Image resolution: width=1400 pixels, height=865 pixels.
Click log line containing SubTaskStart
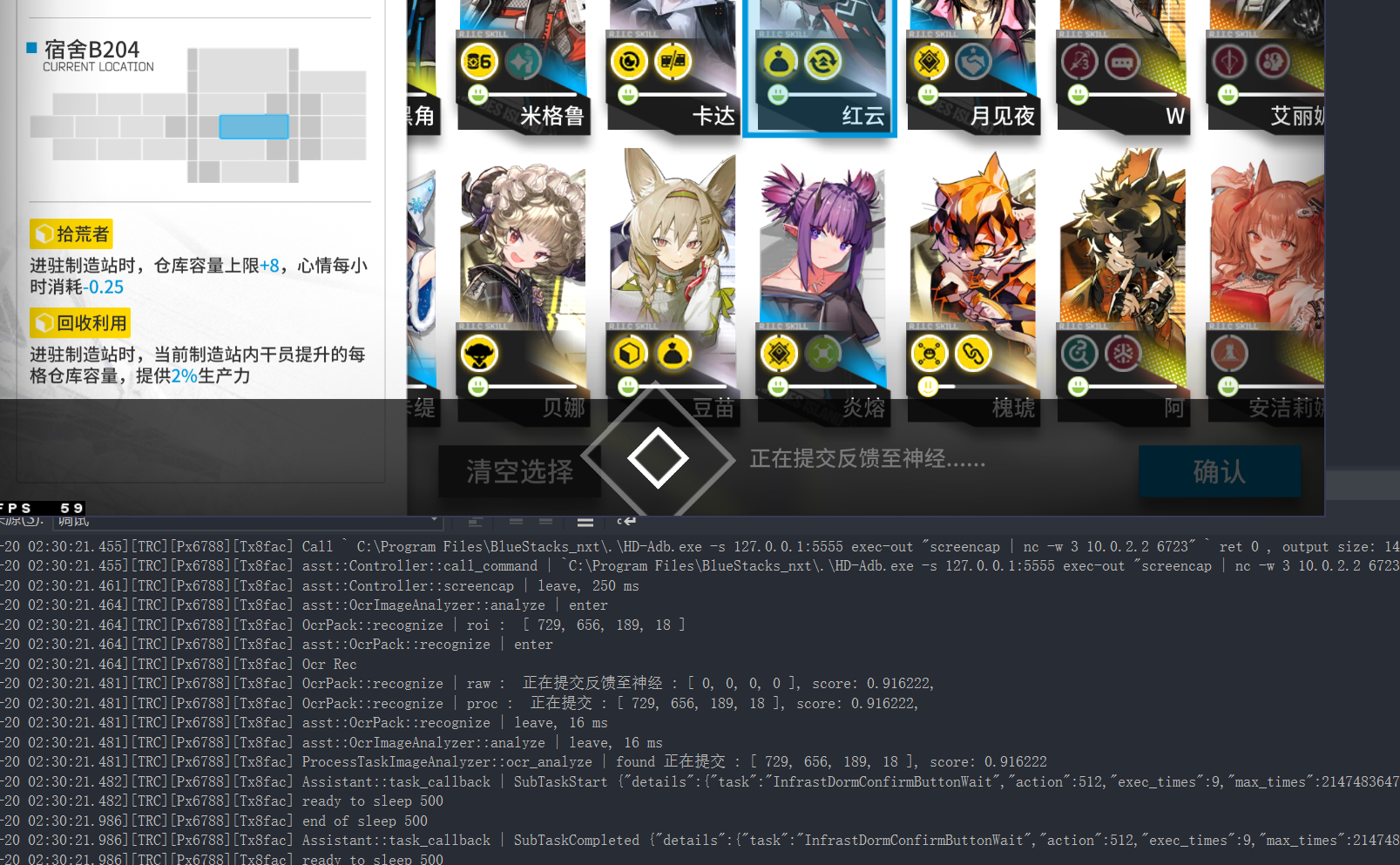(700, 781)
